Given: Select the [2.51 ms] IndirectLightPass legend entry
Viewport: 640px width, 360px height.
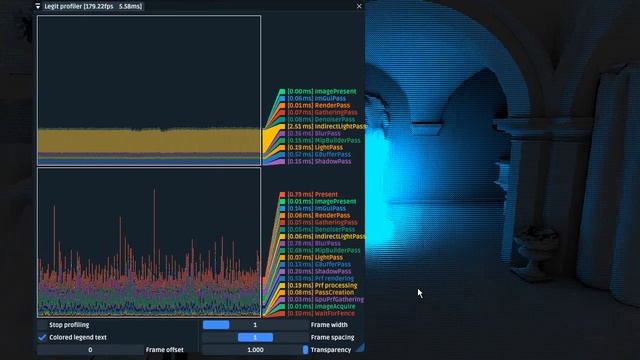Looking at the screenshot, I should (x=327, y=127).
